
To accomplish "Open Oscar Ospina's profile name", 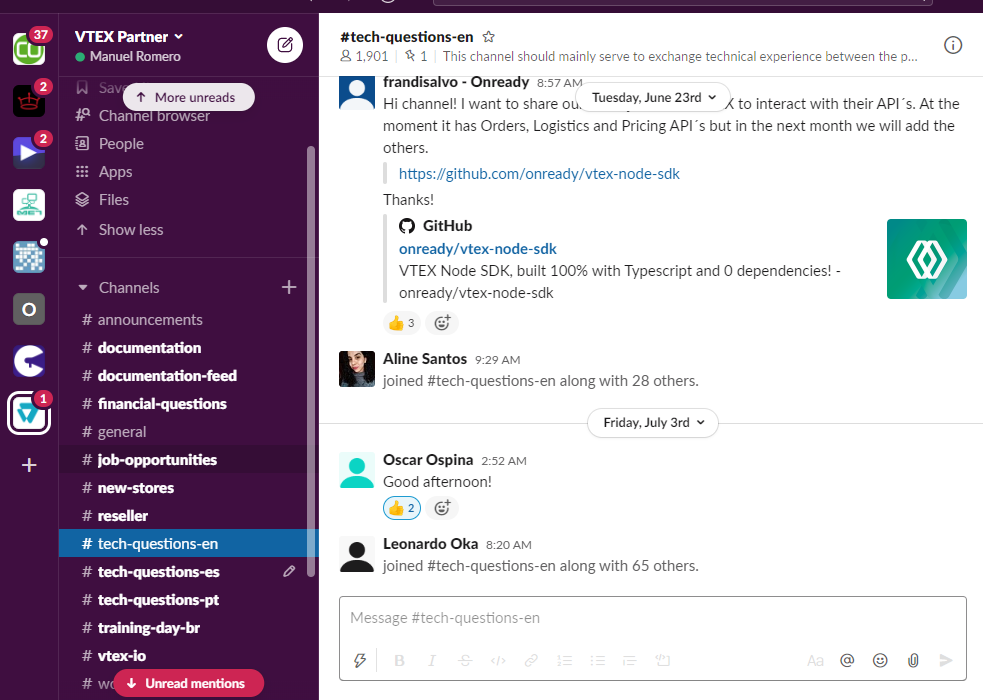I will [x=428, y=460].
